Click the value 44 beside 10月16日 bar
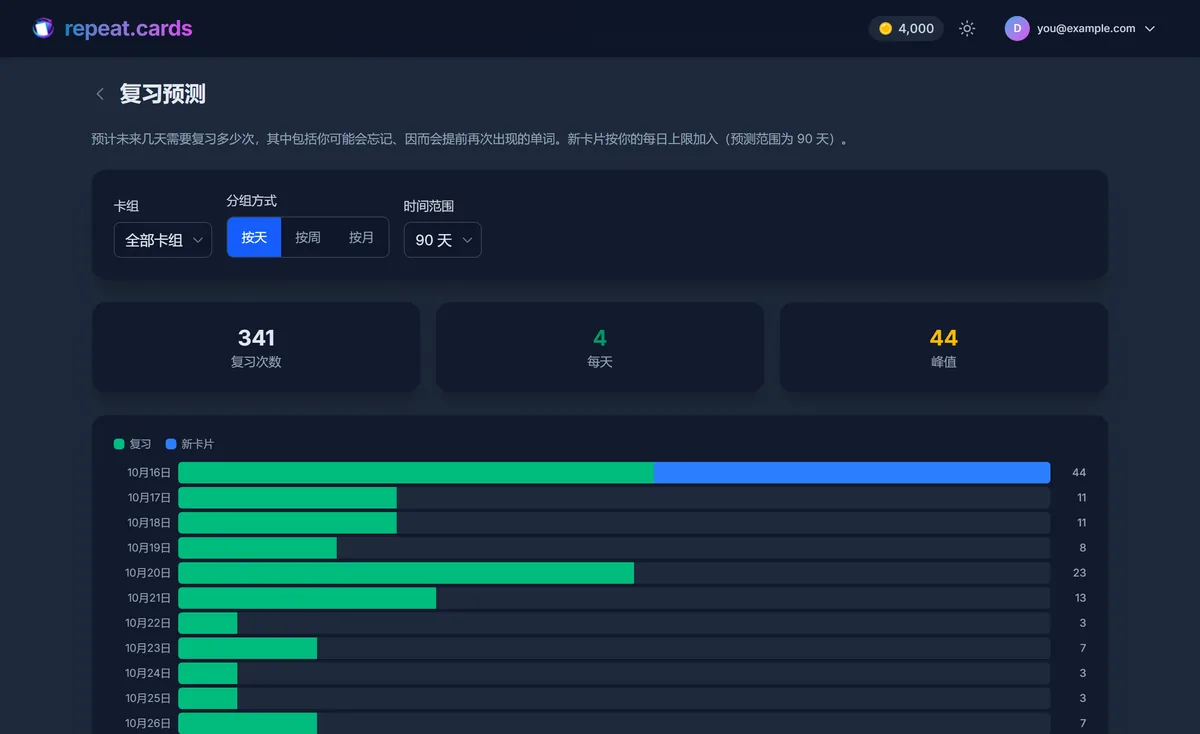This screenshot has height=734, width=1200. click(x=1079, y=473)
